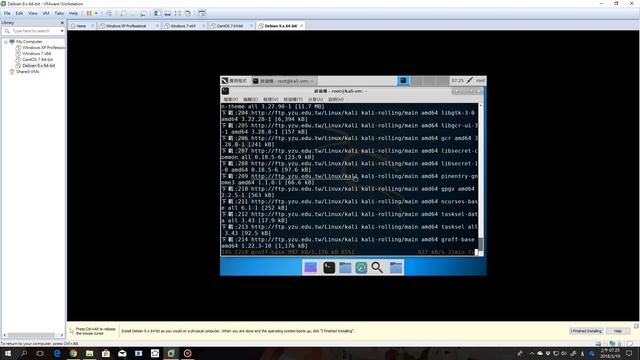The width and height of the screenshot is (640, 360).
Task: Click the root user label in guest panel
Action: 480,81
